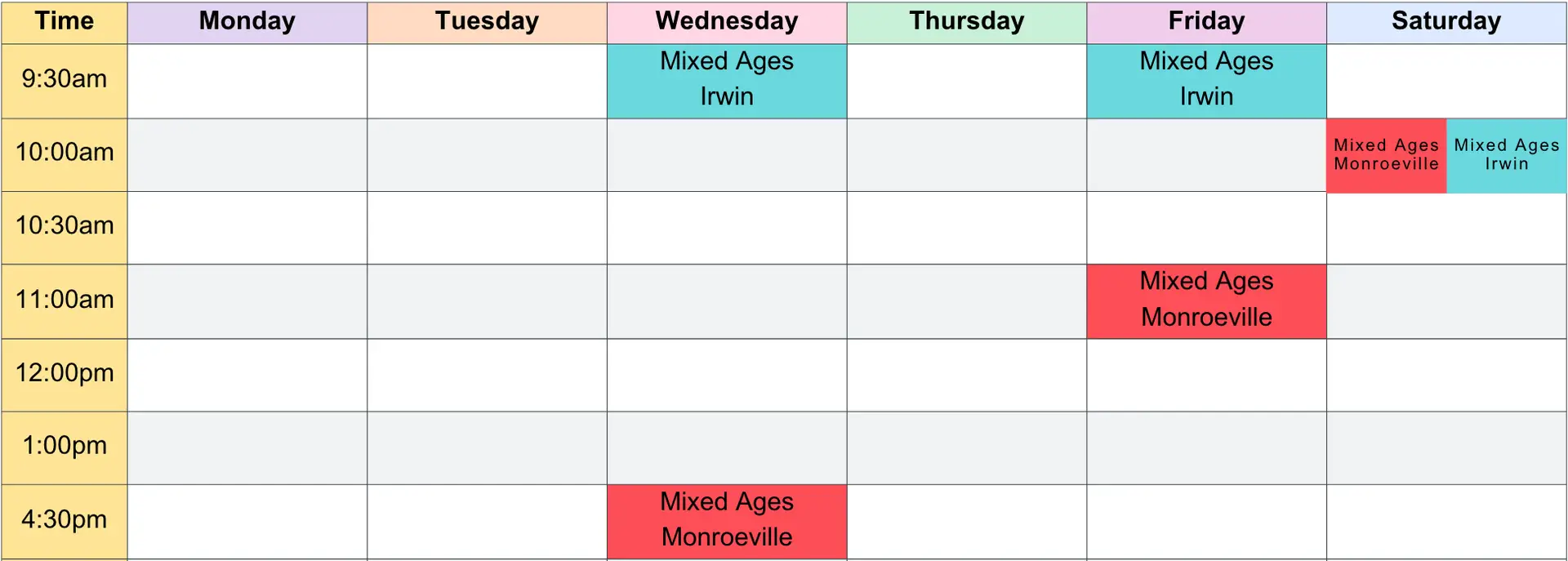
Task: Open Wednesday 4:30pm Mixed Ages Monroeville class
Action: click(727, 522)
